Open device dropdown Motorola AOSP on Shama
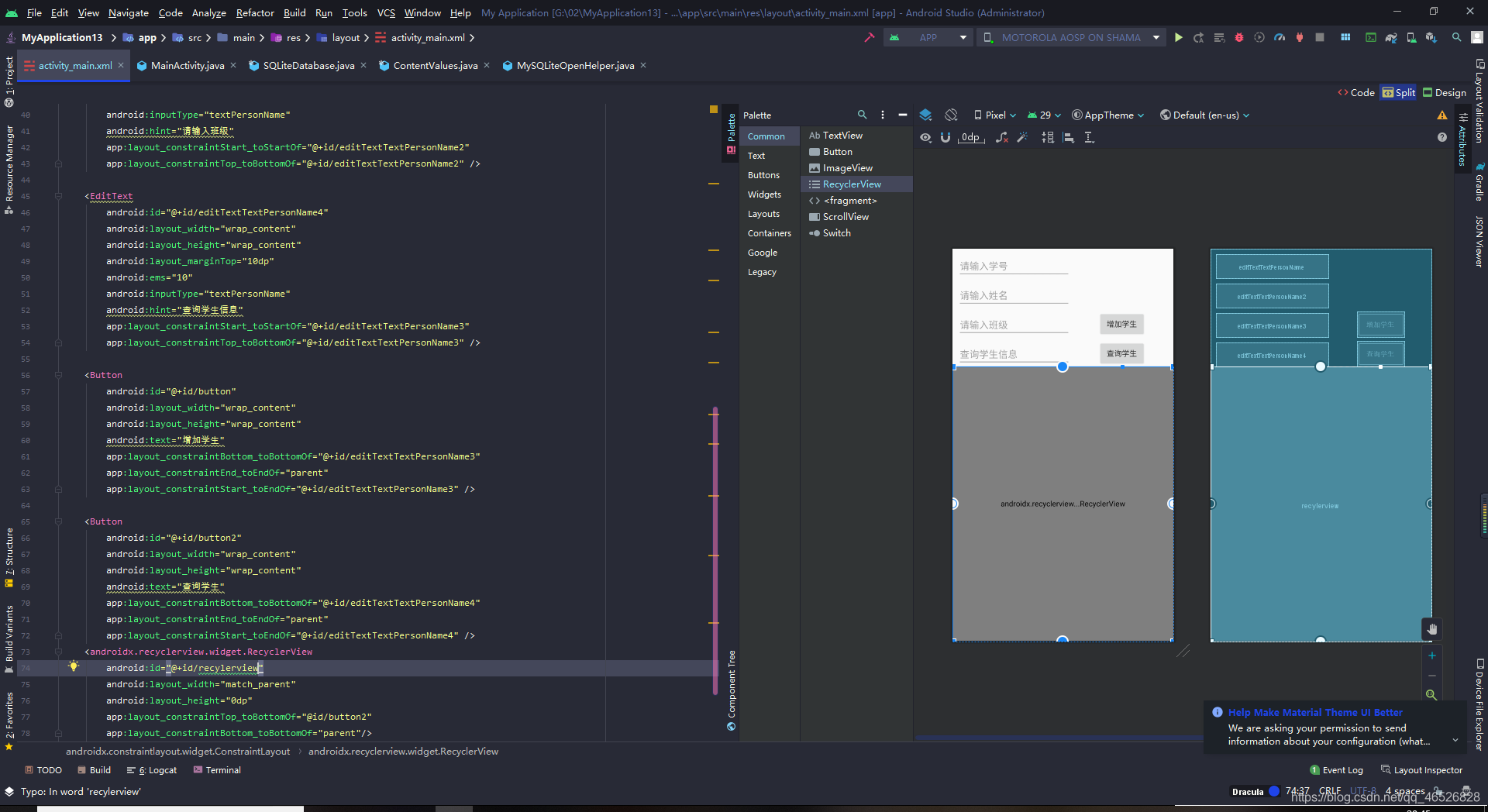The width and height of the screenshot is (1488, 812). click(x=1071, y=37)
